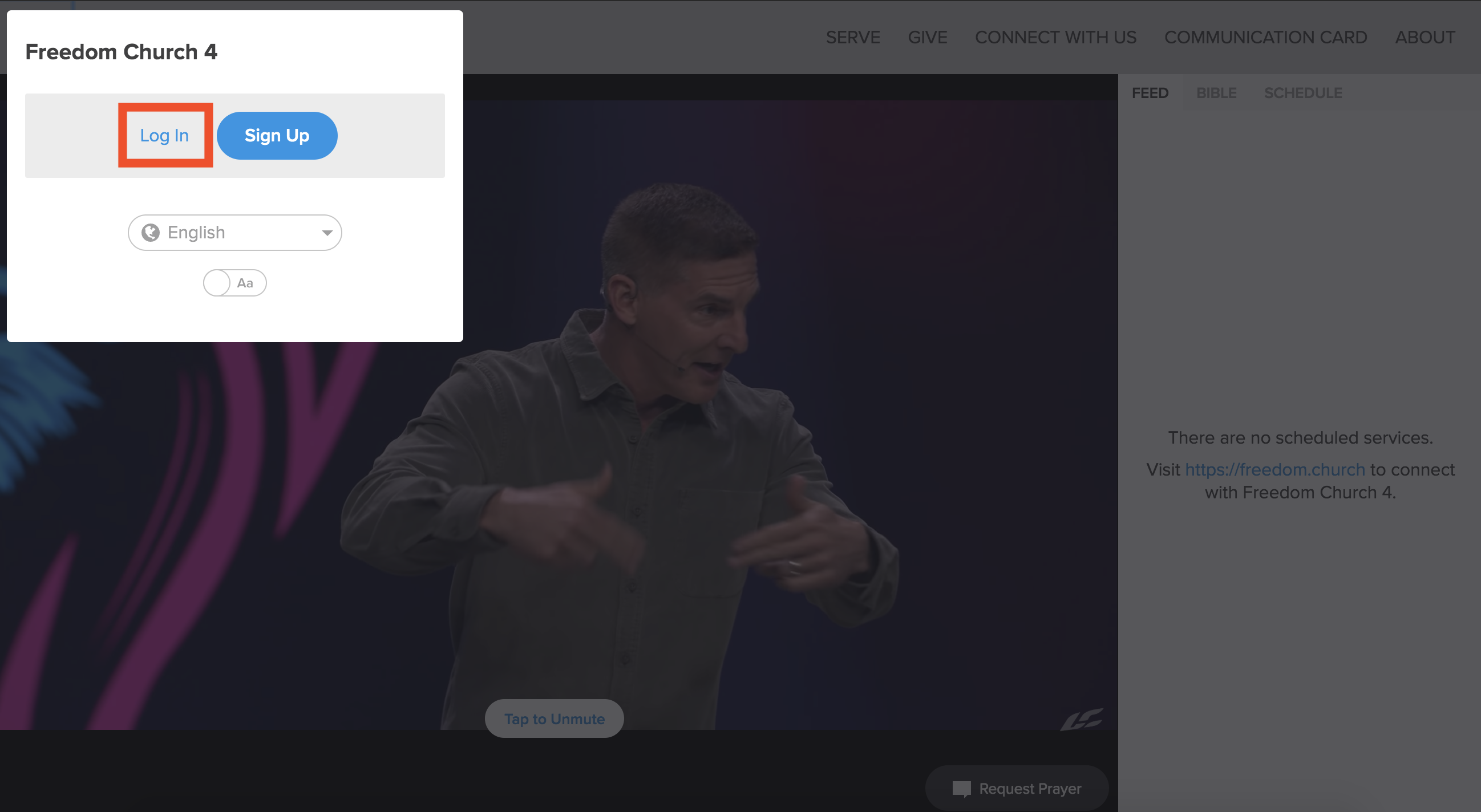Click the chat bubble icon in Request Prayer

(x=961, y=789)
